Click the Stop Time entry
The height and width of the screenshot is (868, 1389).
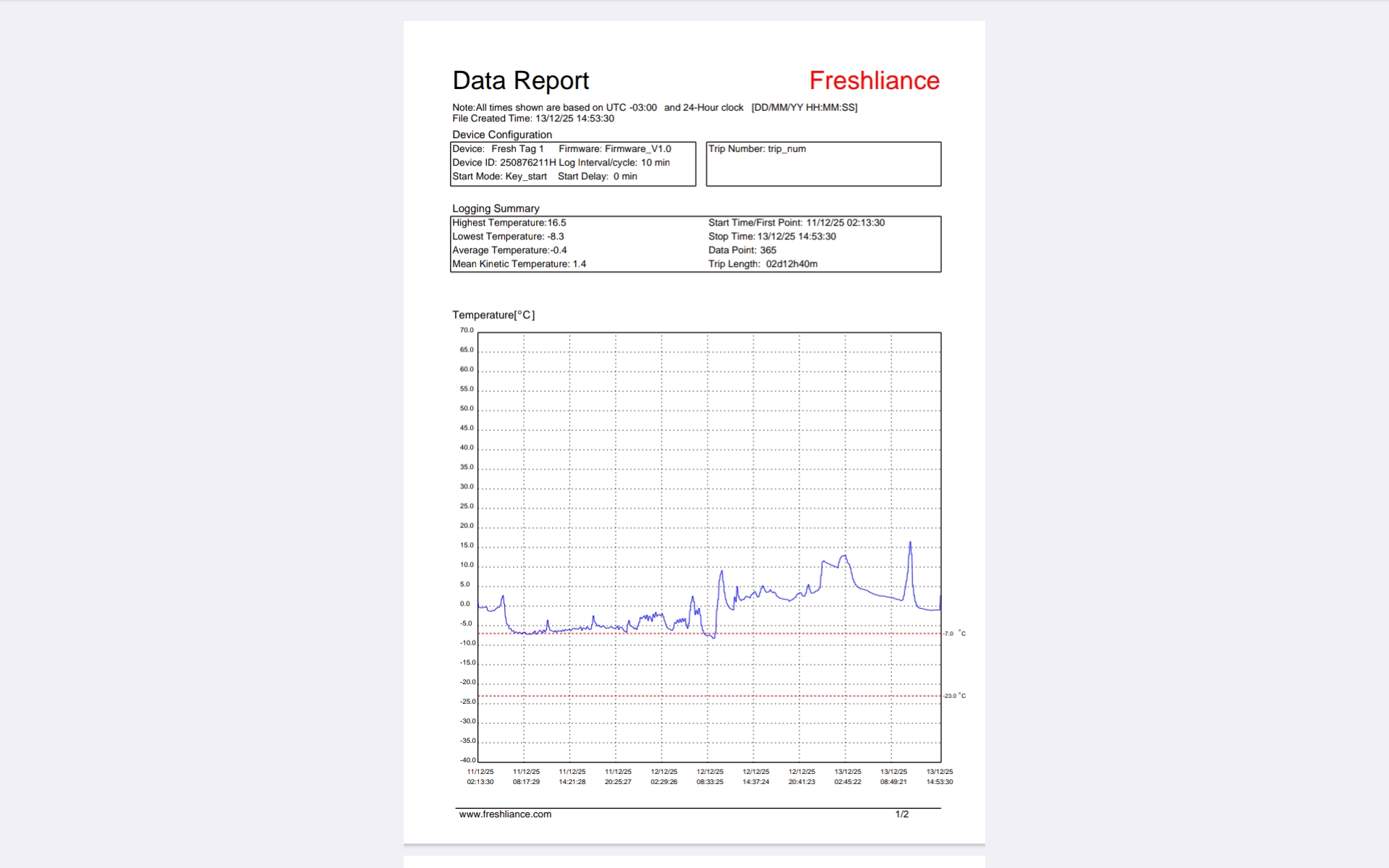tap(771, 237)
